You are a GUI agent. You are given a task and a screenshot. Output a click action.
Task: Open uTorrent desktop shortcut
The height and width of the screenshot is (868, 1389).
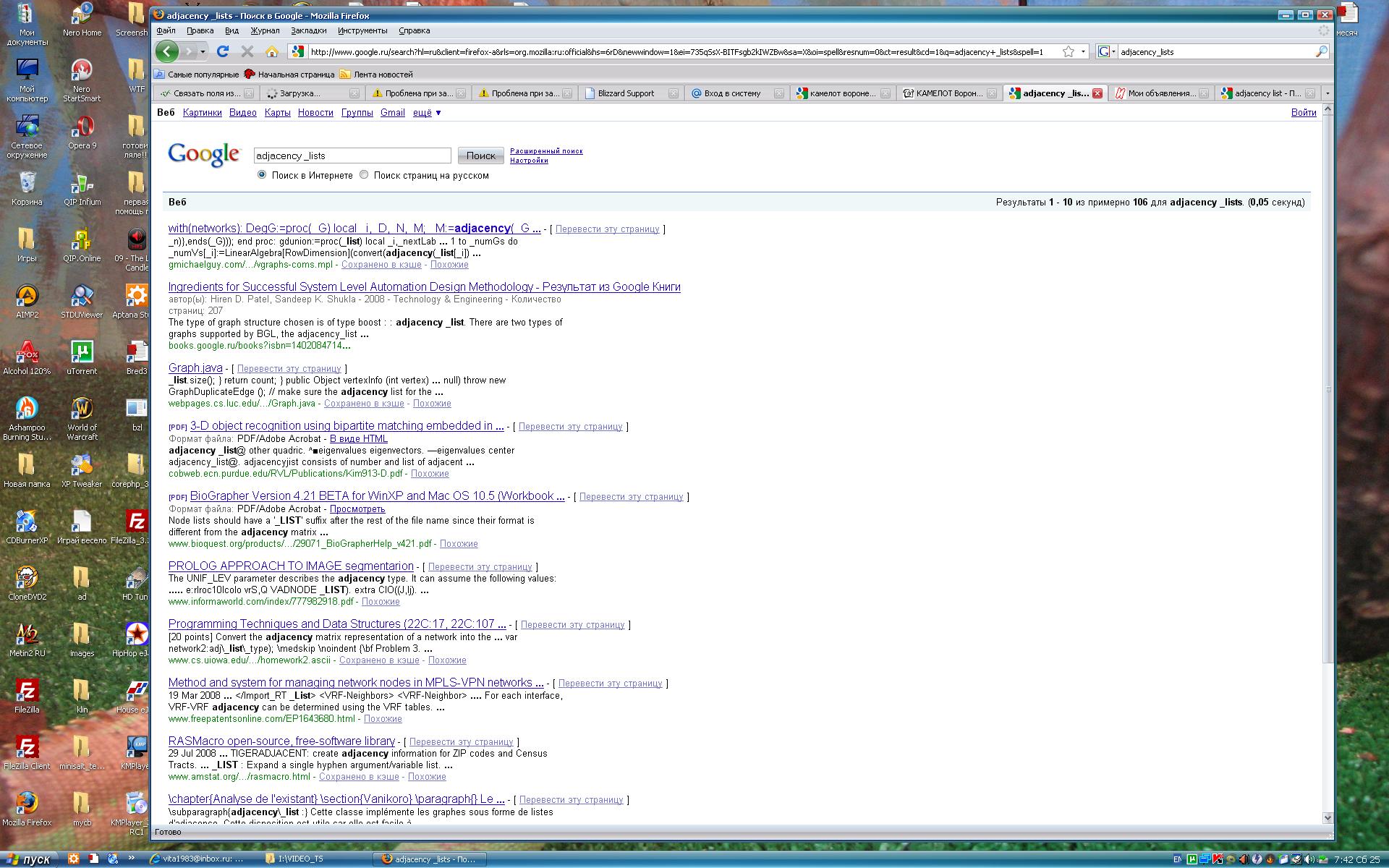(82, 358)
